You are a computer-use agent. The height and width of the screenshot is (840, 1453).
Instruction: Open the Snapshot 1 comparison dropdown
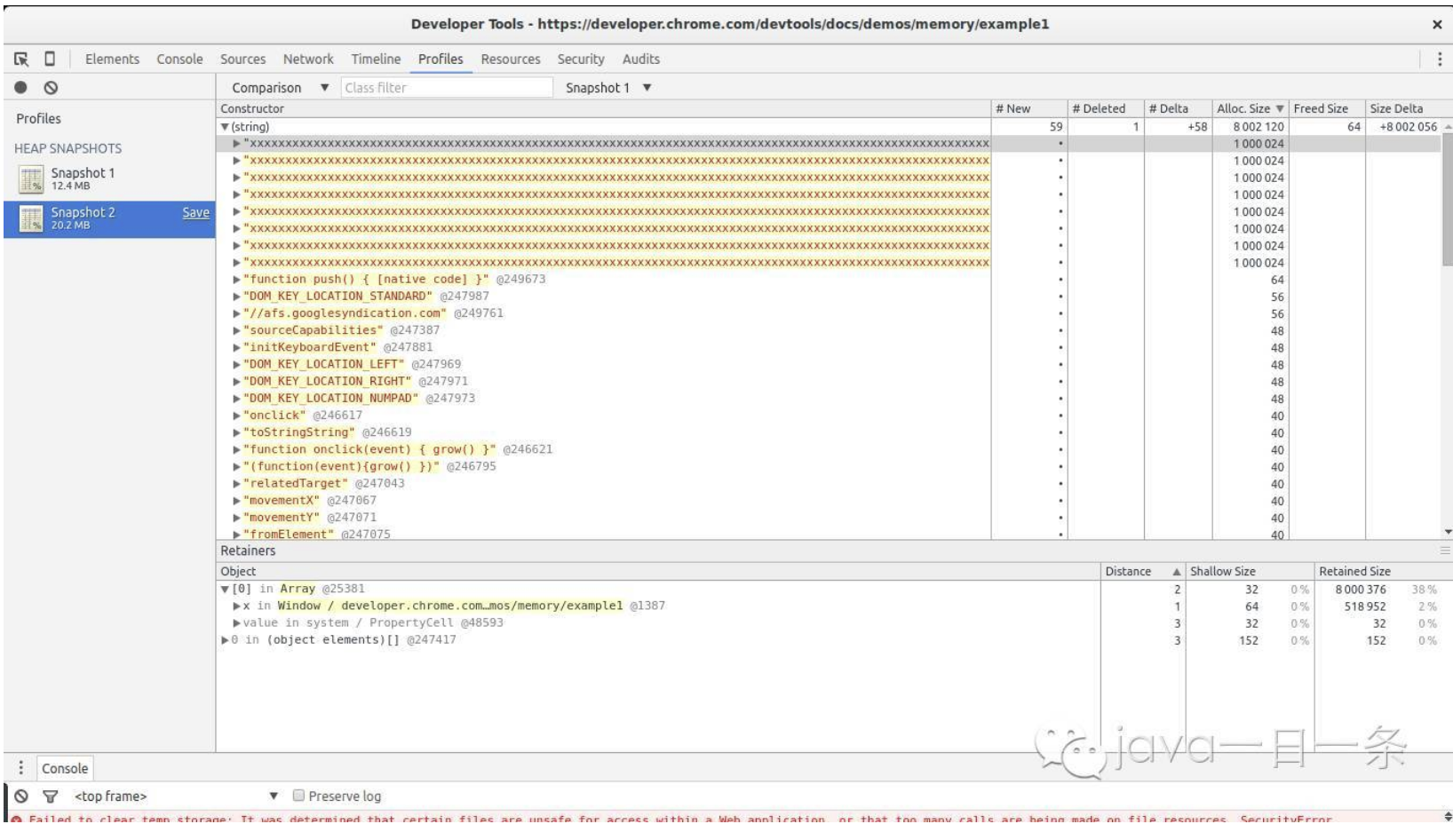pyautogui.click(x=608, y=88)
